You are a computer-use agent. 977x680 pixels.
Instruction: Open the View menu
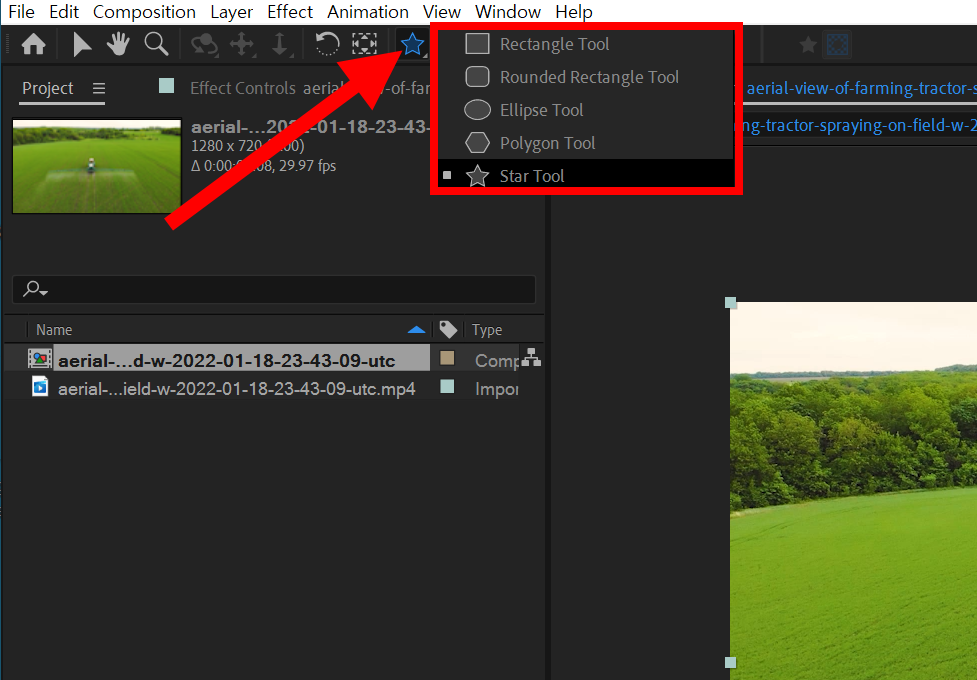pos(441,12)
